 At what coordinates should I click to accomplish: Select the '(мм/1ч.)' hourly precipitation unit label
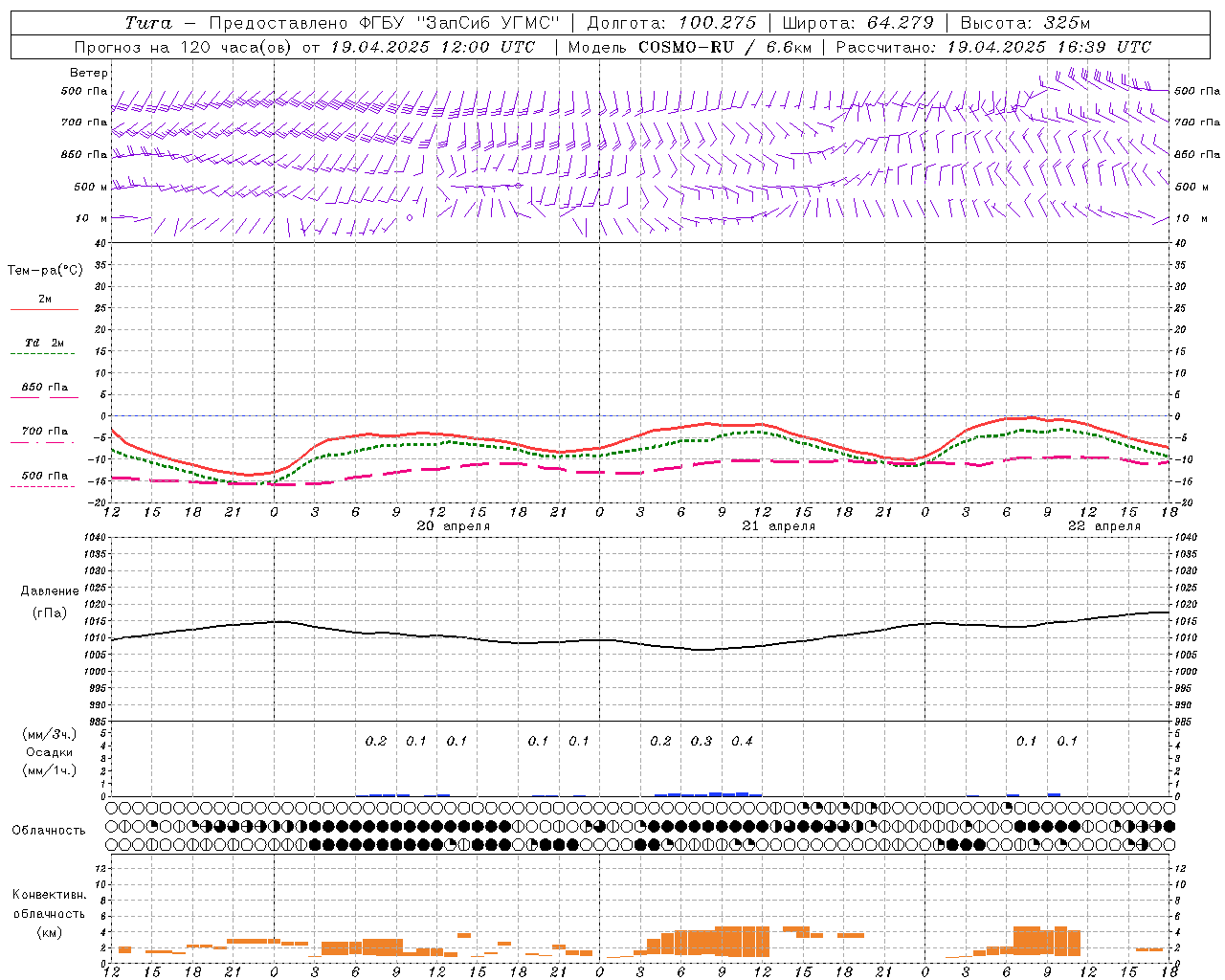tap(50, 770)
